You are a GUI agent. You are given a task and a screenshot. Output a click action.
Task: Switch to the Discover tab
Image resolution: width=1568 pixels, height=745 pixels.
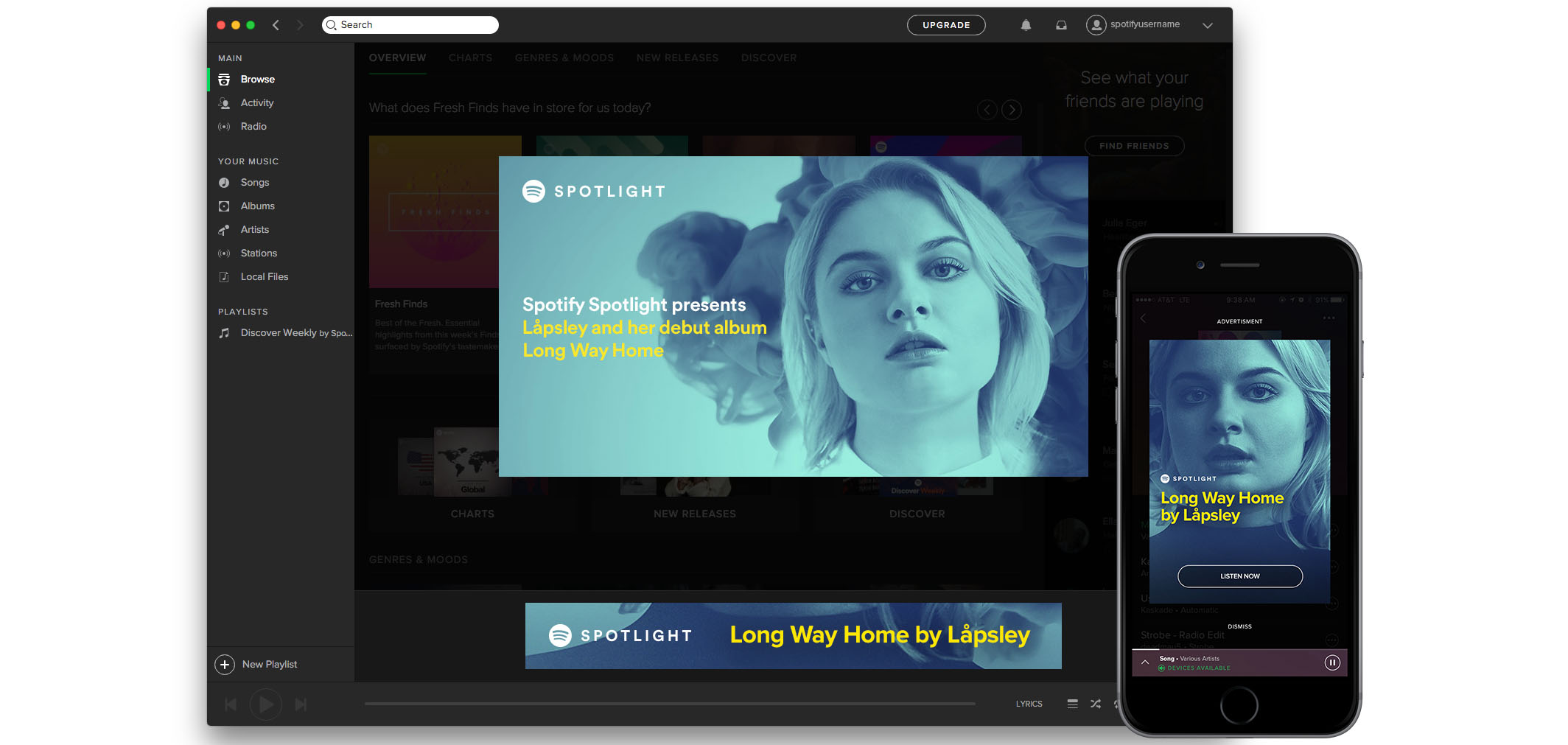pos(769,58)
